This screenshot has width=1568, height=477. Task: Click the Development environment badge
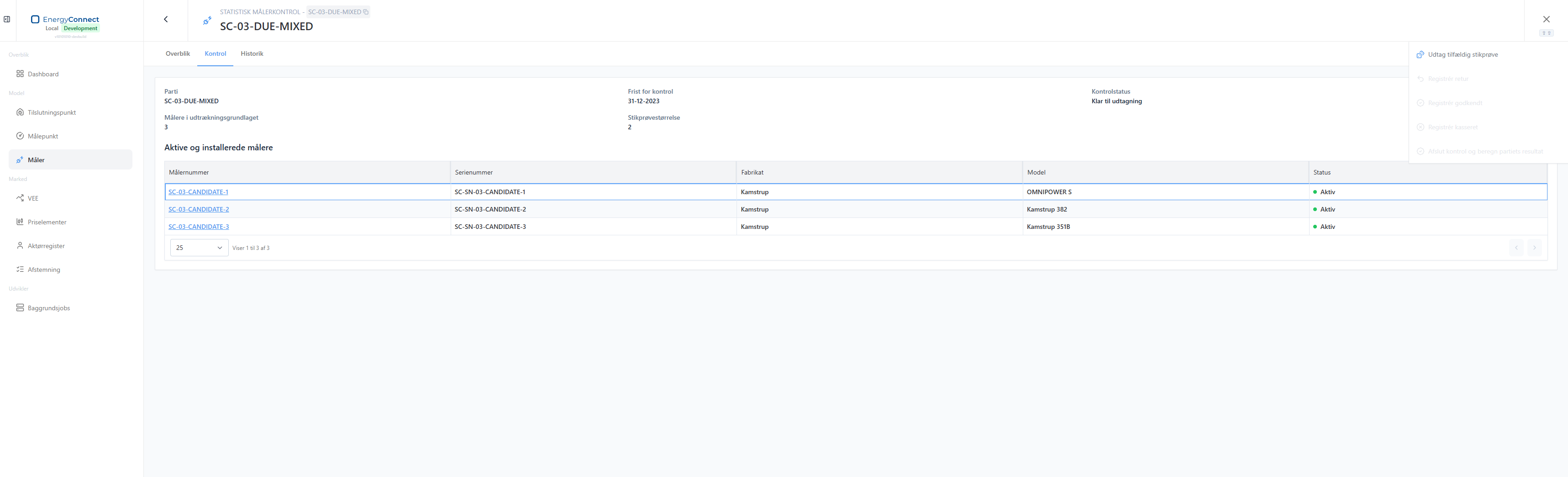80,29
